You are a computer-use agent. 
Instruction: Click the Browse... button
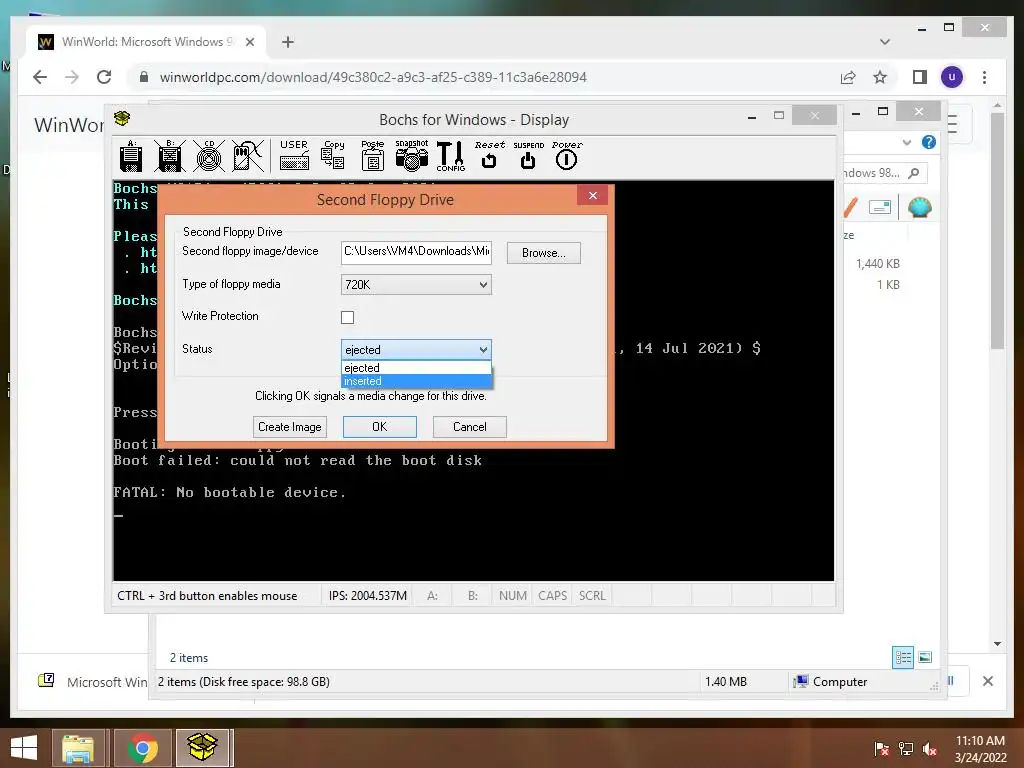click(x=543, y=253)
